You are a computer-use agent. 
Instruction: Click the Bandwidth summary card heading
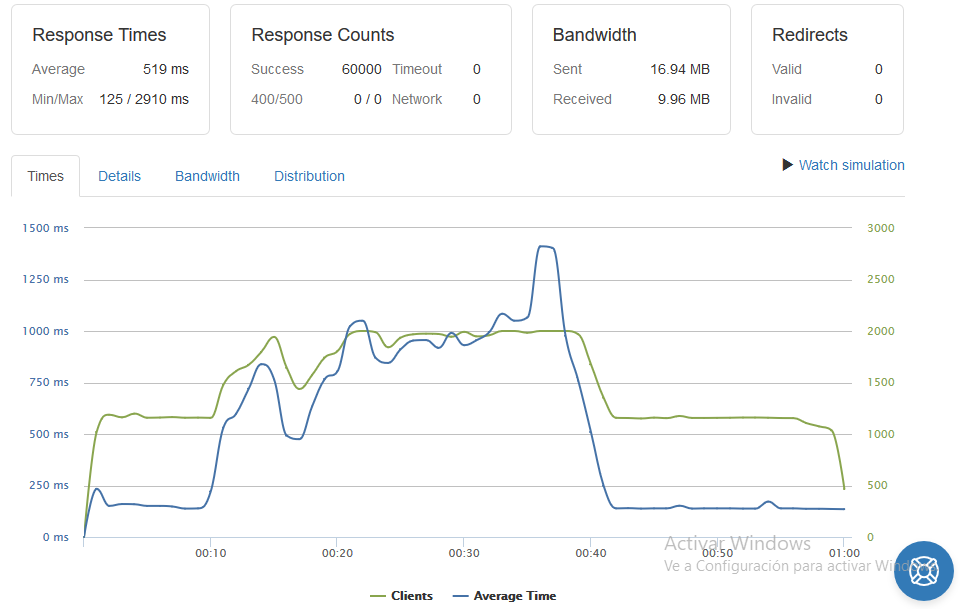594,35
